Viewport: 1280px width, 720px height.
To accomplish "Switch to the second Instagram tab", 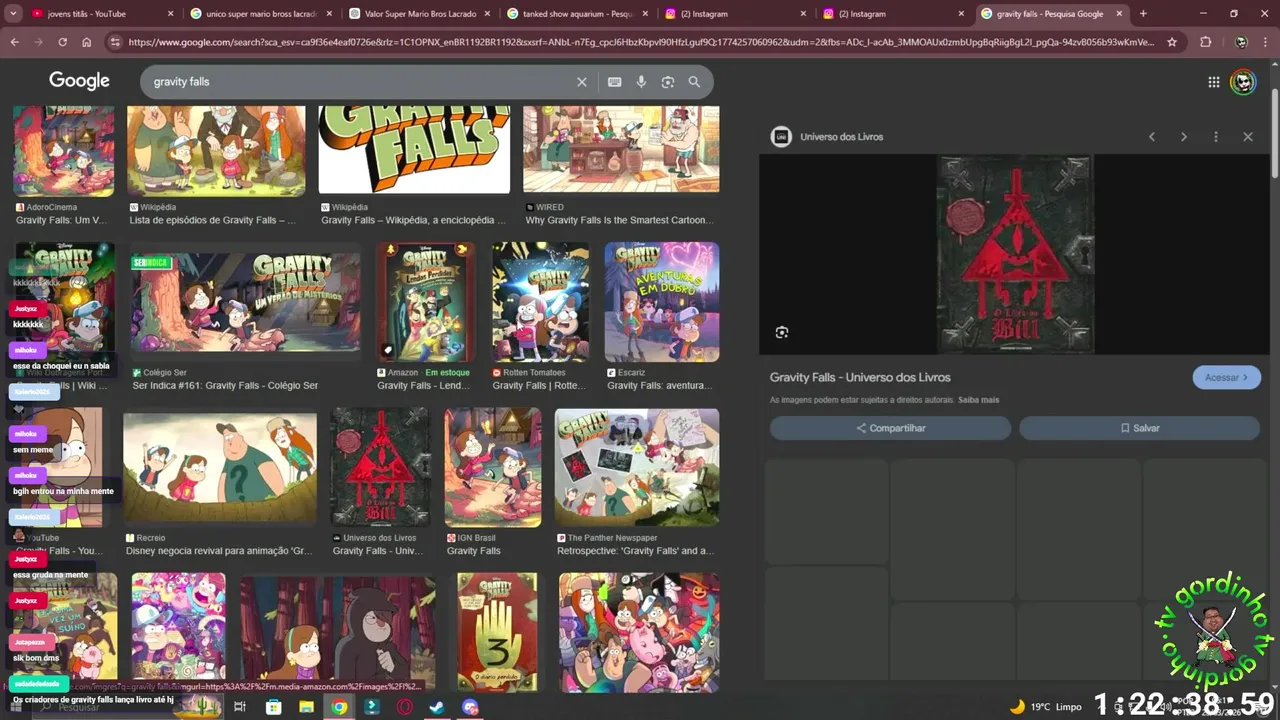I will pos(892,14).
